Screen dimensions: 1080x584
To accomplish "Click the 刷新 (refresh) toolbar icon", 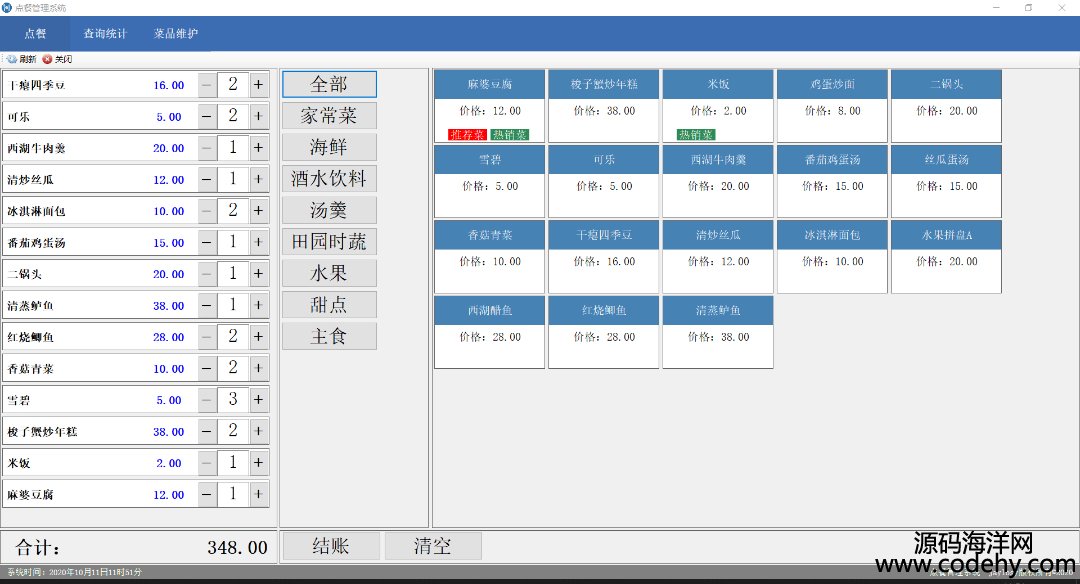I will [x=12, y=59].
